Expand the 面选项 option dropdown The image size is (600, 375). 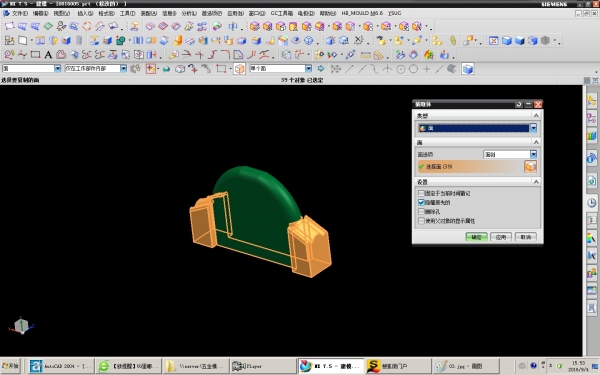click(x=533, y=154)
